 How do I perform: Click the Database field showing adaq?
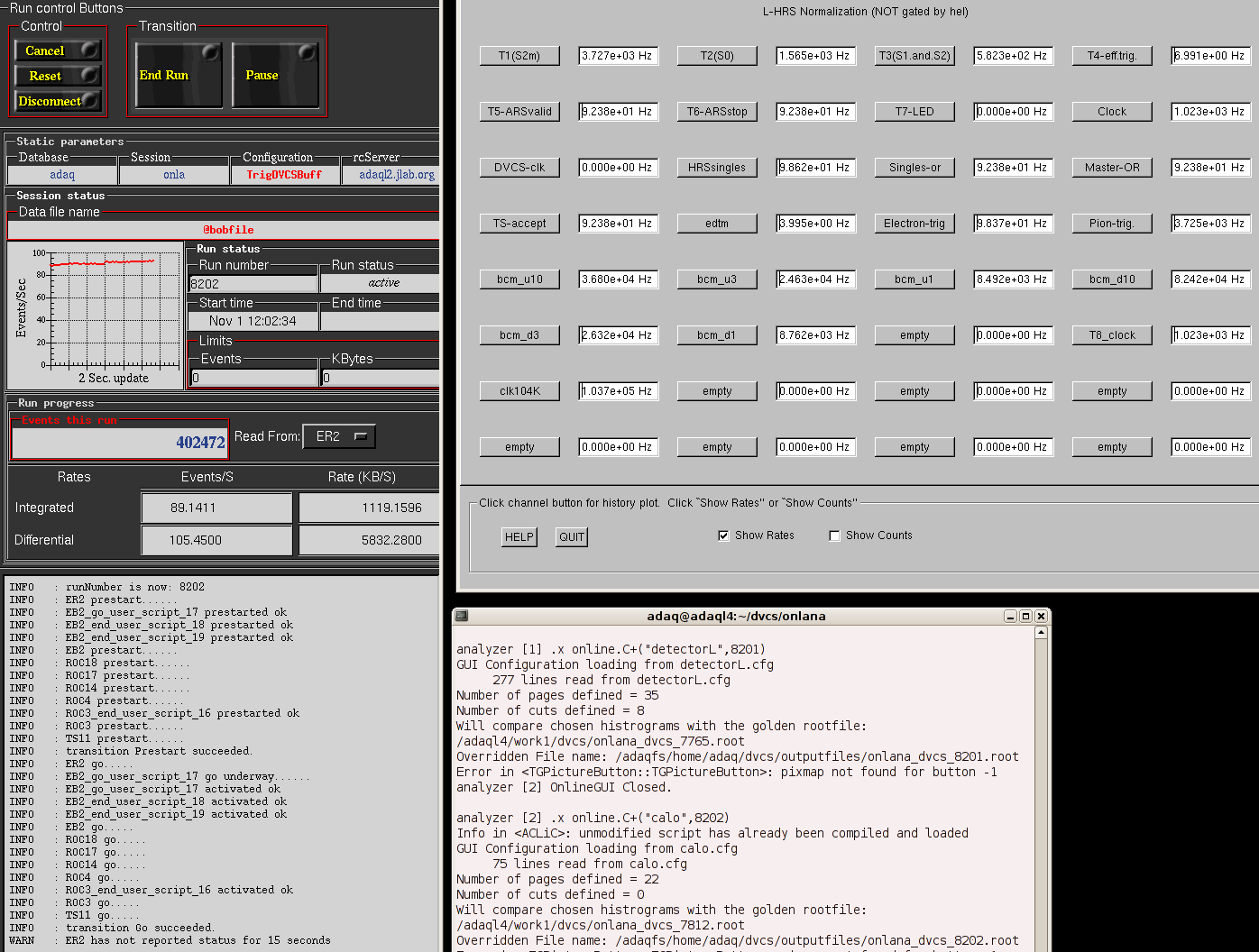[62, 175]
